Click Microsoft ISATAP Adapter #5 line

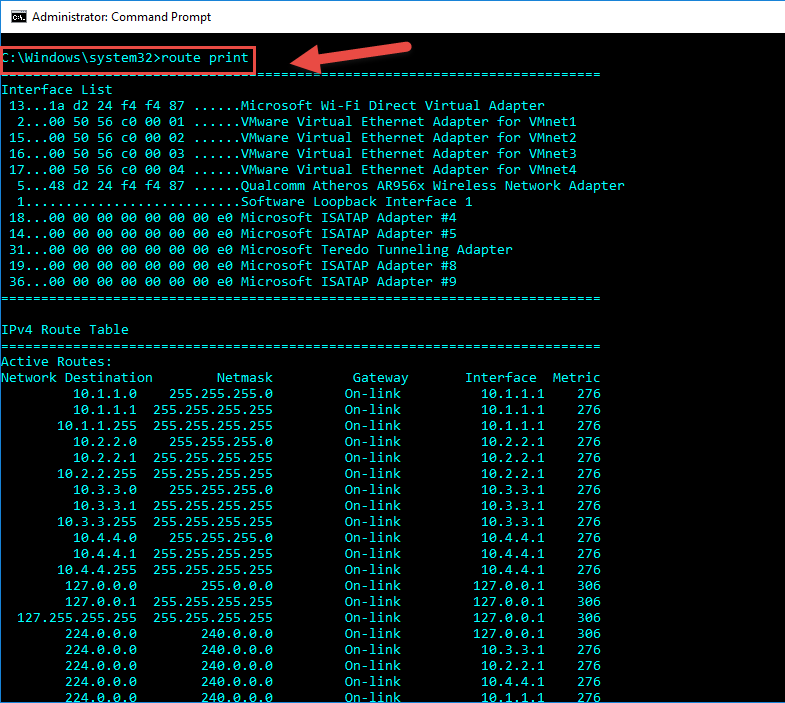233,234
